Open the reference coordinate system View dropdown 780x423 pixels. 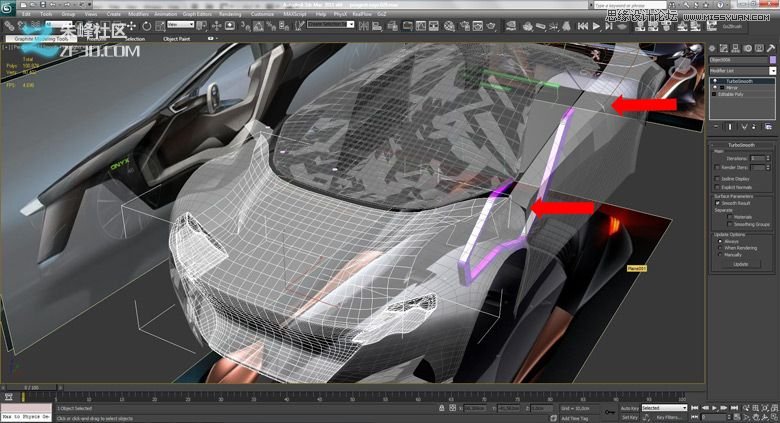point(180,24)
